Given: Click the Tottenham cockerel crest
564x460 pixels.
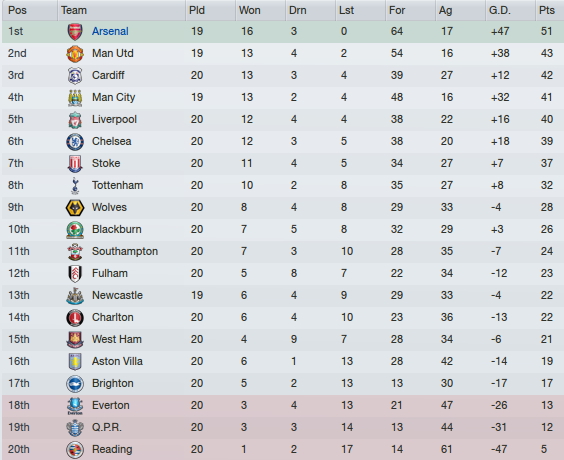Looking at the screenshot, I should pyautogui.click(x=75, y=186).
